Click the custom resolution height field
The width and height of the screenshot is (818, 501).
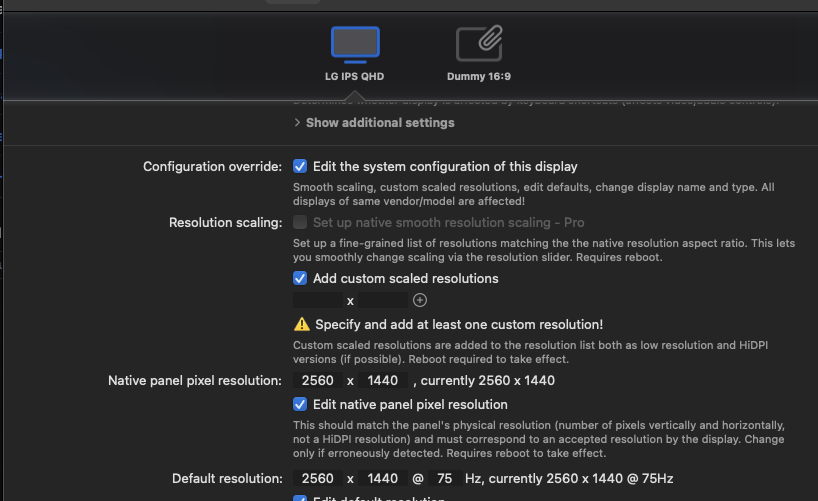click(382, 300)
